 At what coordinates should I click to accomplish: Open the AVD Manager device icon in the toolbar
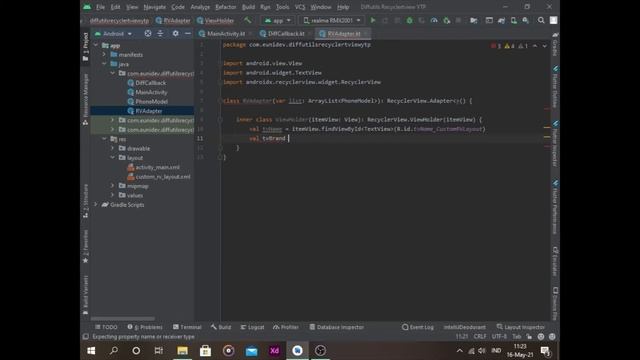click(x=514, y=20)
